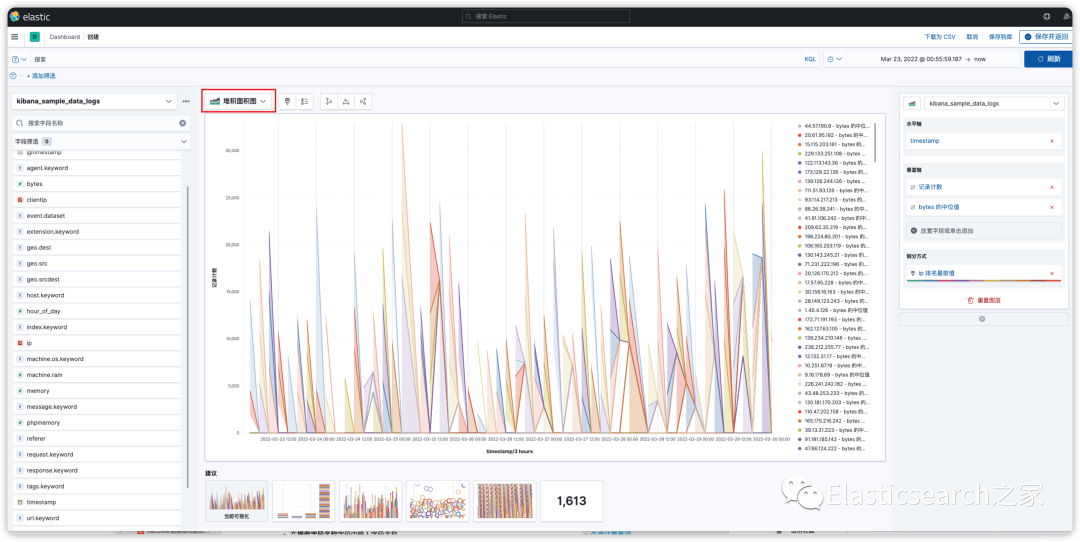Viewport: 1080px width, 542px height.
Task: Open the kibana_sample_data_logs index pattern dropdown
Action: (94, 101)
